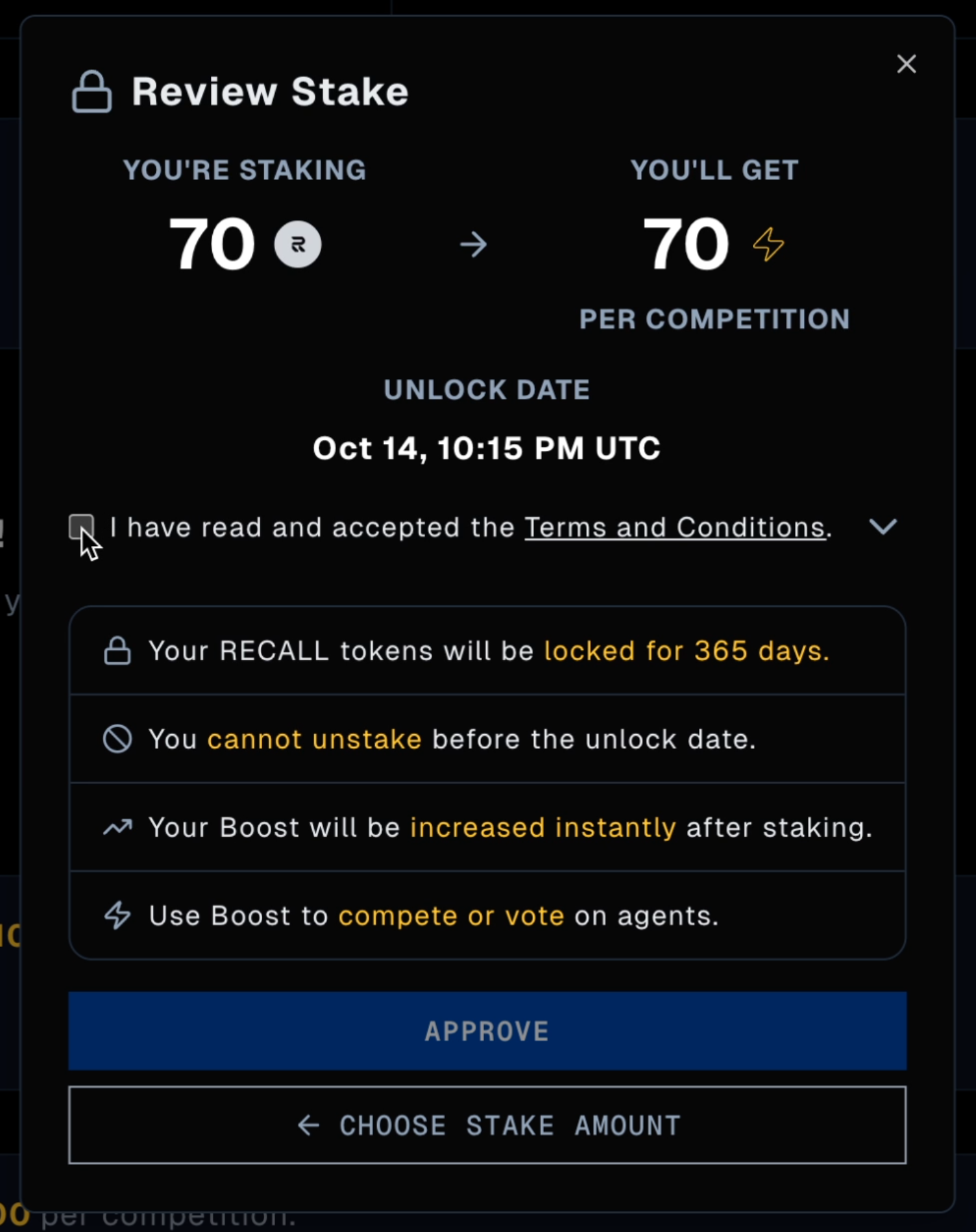Click the Review Stake heading

pyautogui.click(x=270, y=92)
